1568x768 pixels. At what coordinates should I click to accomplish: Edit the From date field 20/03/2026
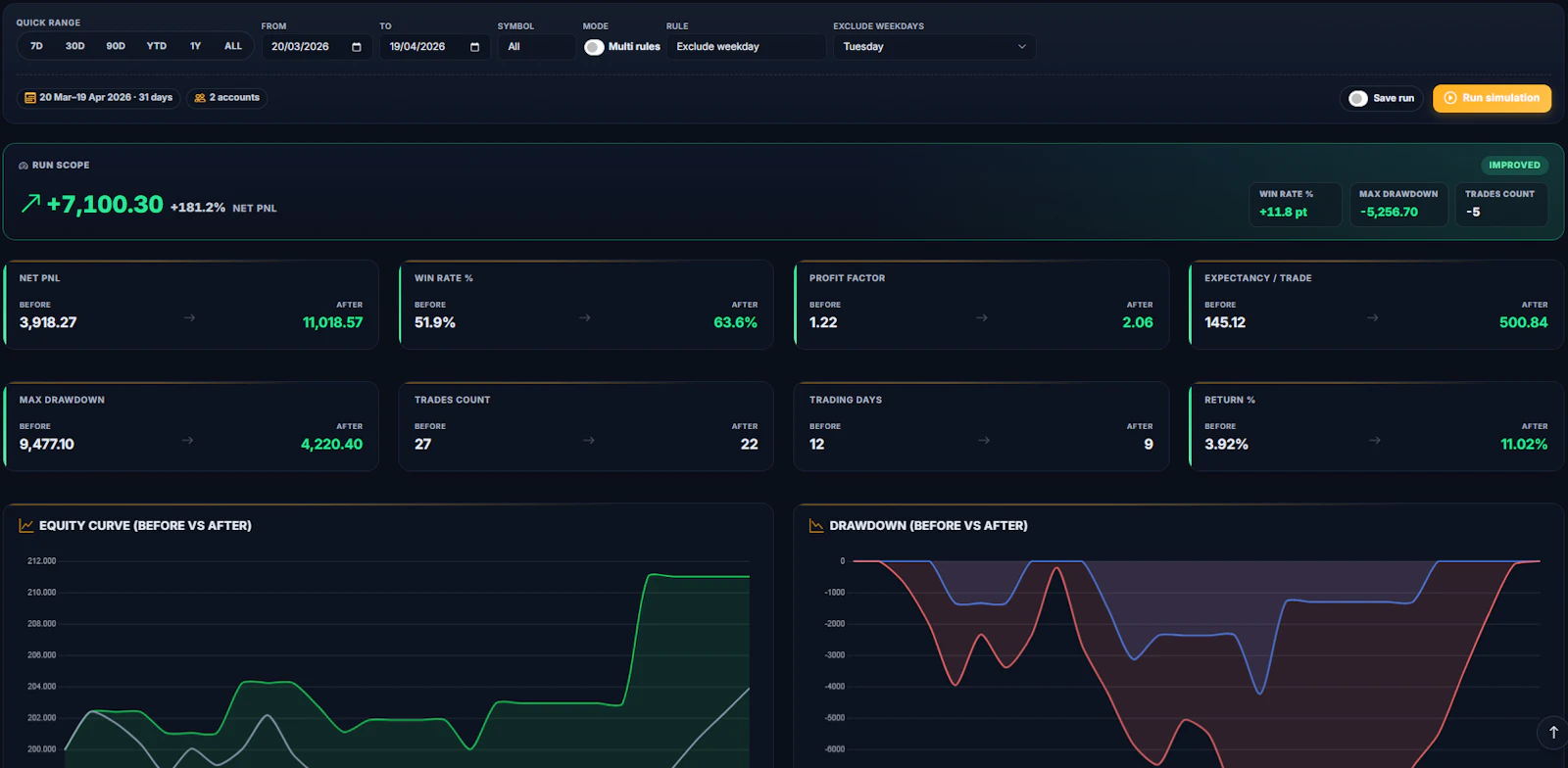coord(317,47)
